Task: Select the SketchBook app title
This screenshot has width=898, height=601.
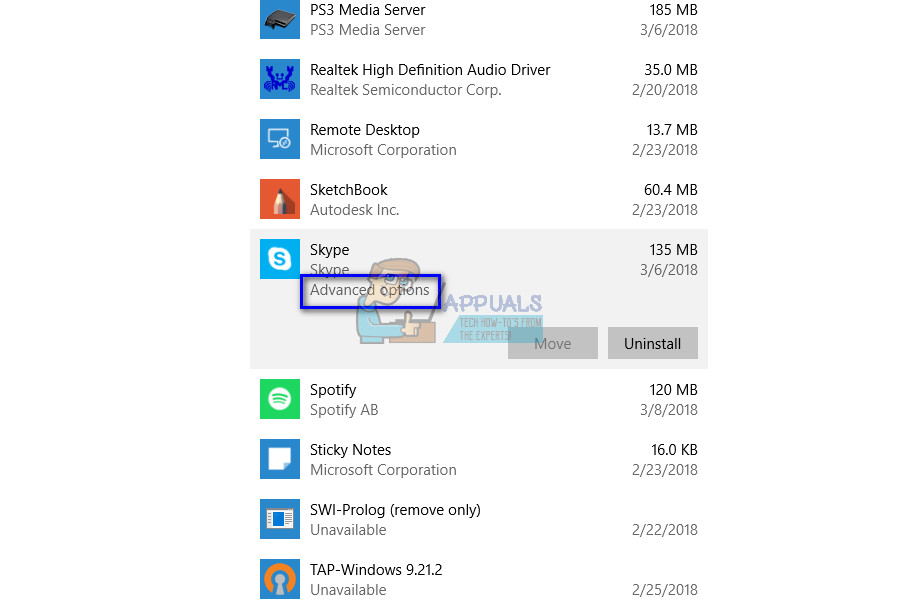Action: [x=349, y=190]
